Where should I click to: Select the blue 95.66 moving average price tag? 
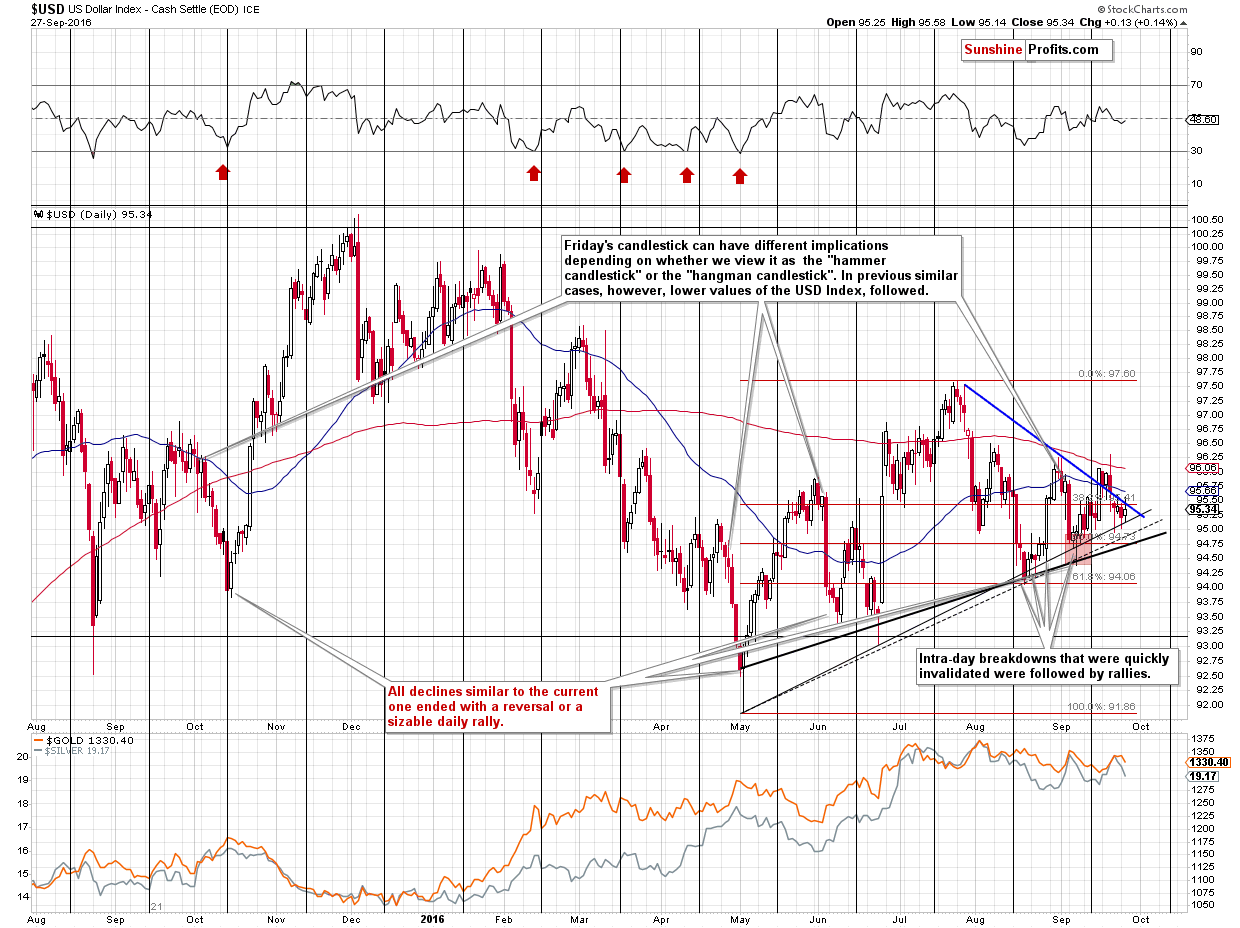1201,491
